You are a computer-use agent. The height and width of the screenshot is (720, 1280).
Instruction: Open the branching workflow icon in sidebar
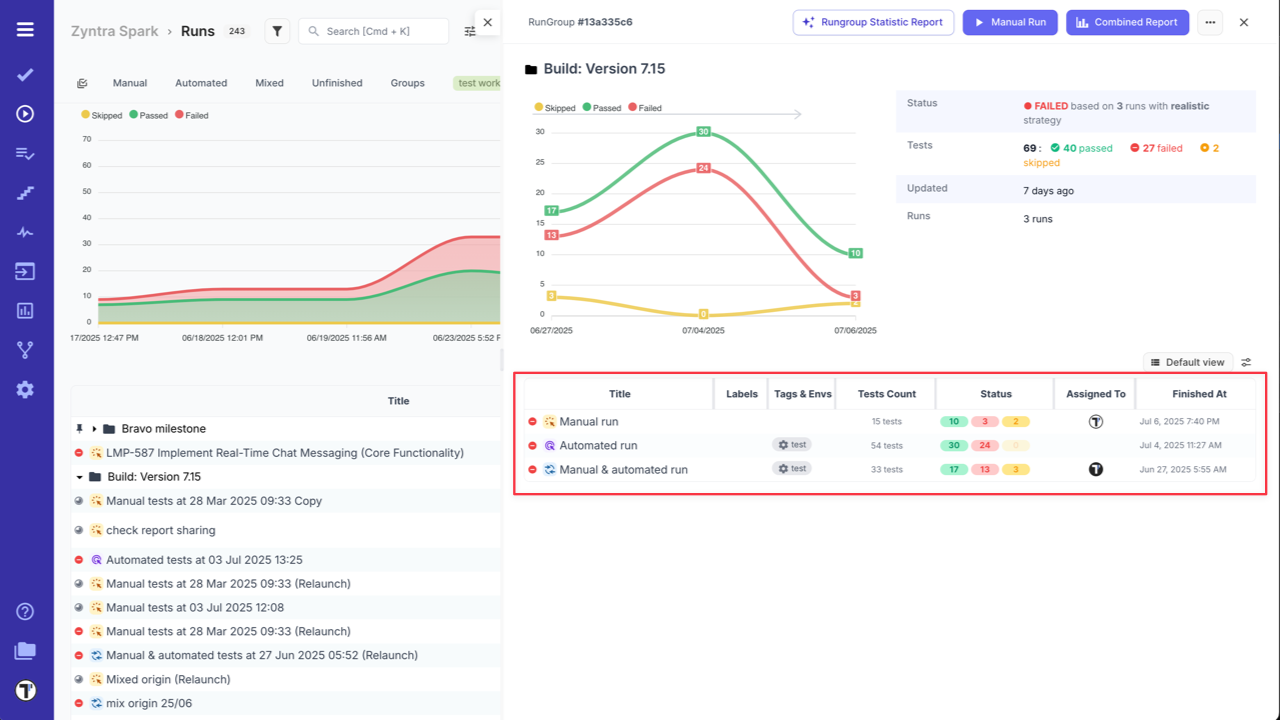coord(25,349)
